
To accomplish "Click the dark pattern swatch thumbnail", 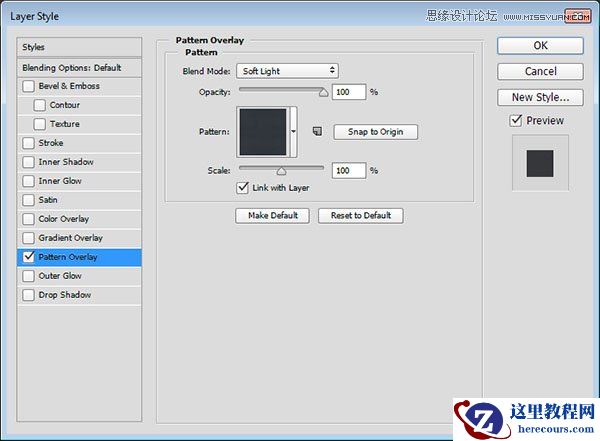I will point(263,132).
